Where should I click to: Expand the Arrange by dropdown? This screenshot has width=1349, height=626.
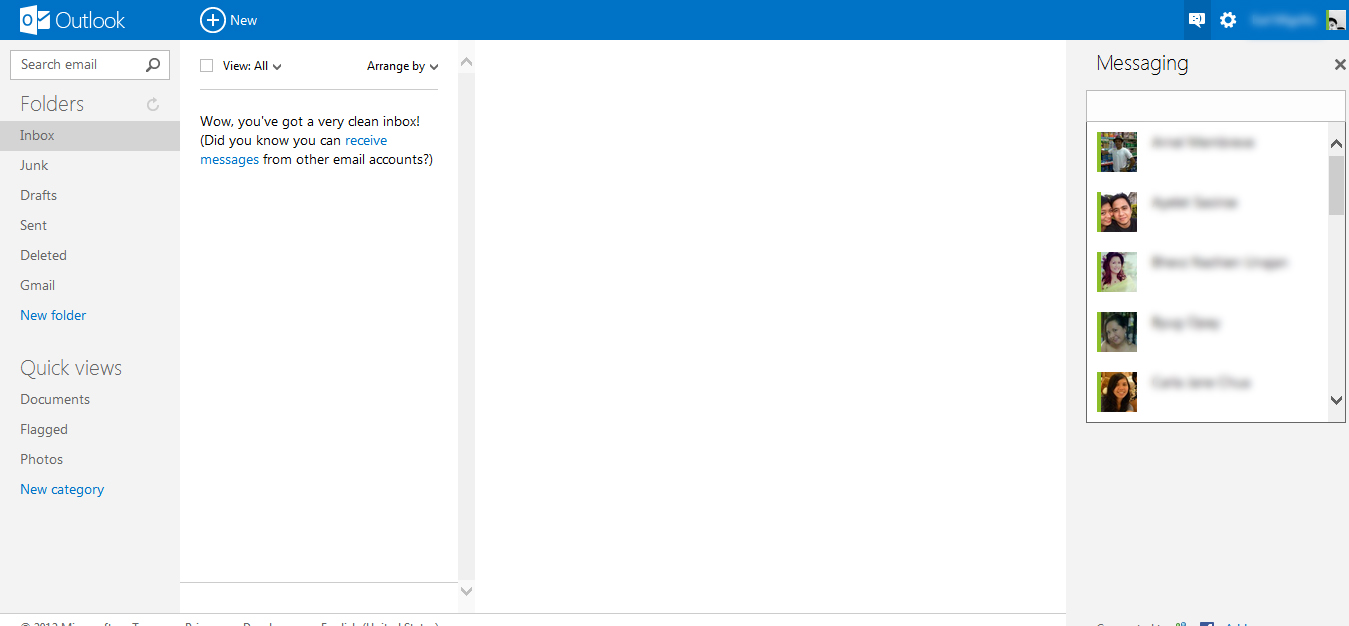tap(403, 66)
